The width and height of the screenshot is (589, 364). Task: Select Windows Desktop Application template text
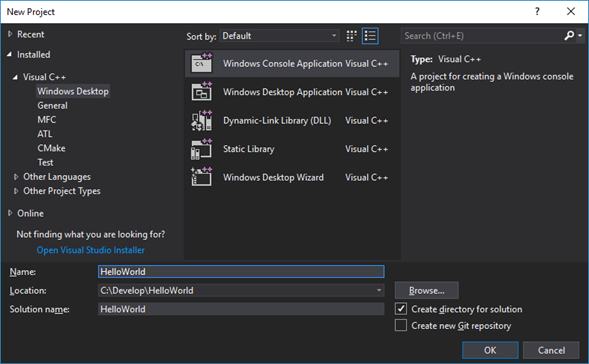coord(282,92)
